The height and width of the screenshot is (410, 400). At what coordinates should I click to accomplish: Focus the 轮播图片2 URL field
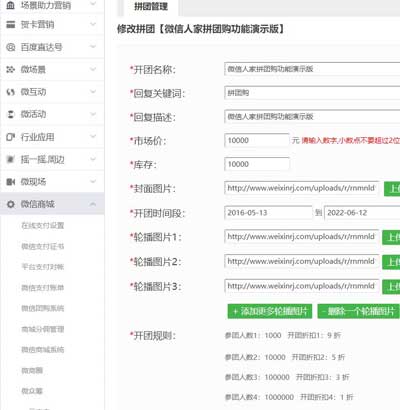coord(302,262)
